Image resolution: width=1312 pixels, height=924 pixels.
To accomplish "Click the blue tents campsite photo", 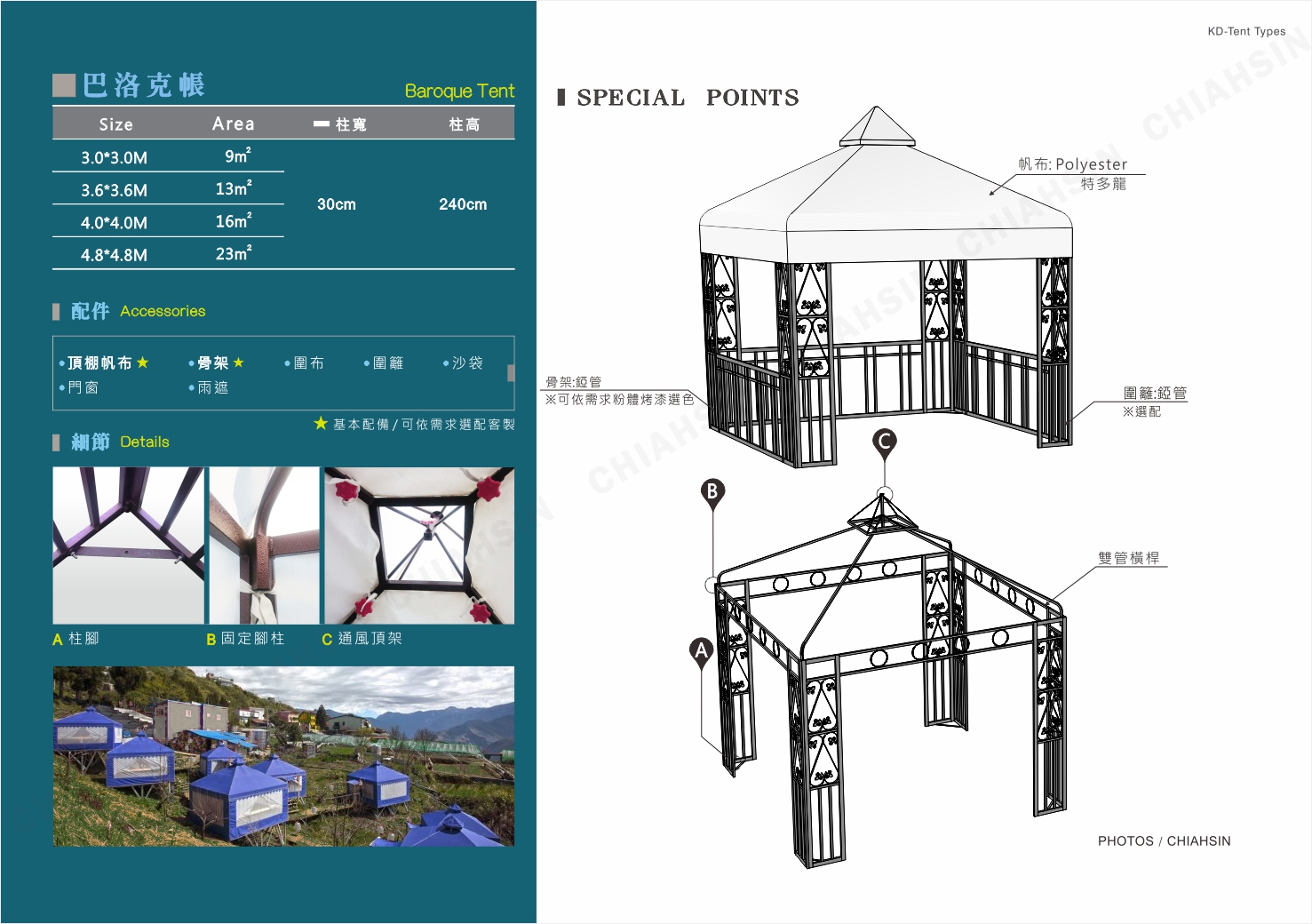I will (283, 756).
